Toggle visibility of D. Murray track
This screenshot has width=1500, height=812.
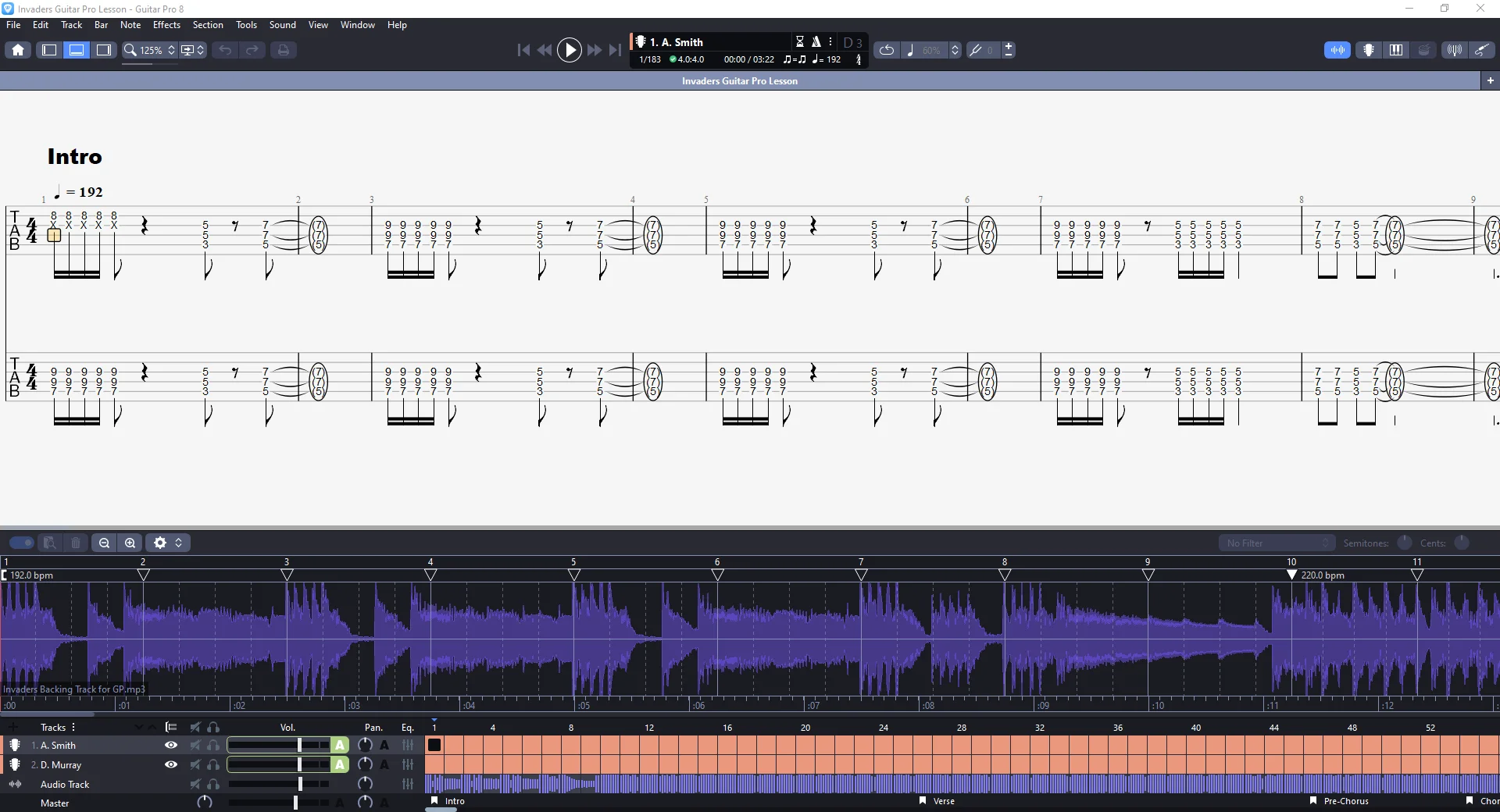click(x=170, y=765)
